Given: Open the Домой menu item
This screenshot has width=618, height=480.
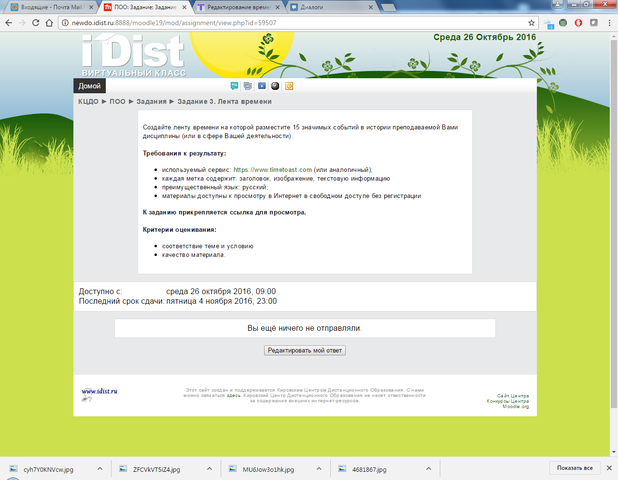Looking at the screenshot, I should click(x=89, y=86).
